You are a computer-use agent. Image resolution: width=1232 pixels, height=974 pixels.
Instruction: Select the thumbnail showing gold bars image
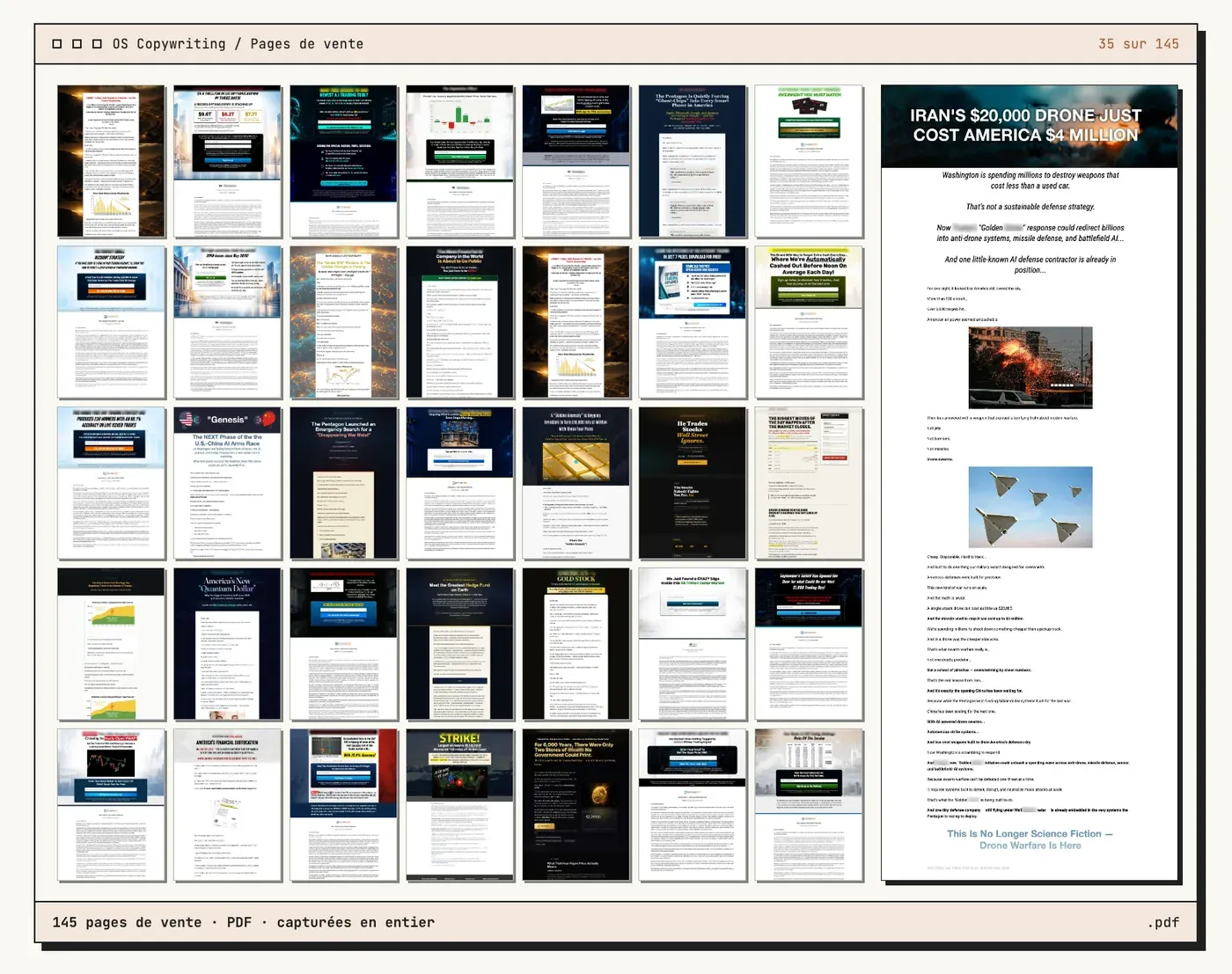tap(576, 483)
